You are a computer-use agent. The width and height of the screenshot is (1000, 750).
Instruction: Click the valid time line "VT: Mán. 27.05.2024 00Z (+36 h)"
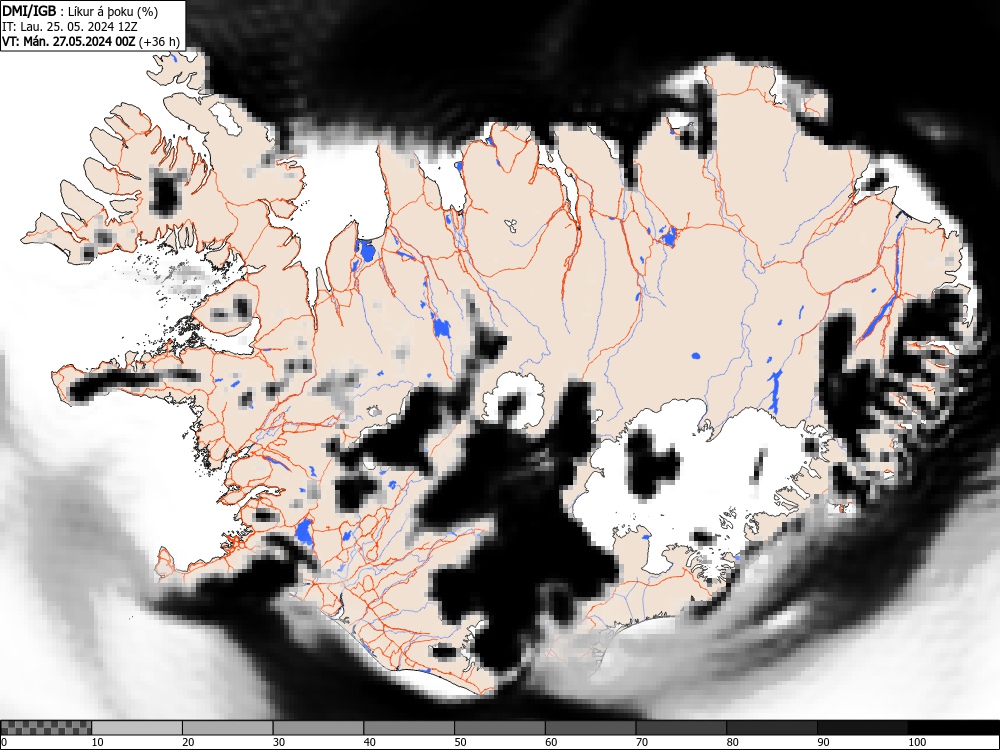tap(91, 42)
